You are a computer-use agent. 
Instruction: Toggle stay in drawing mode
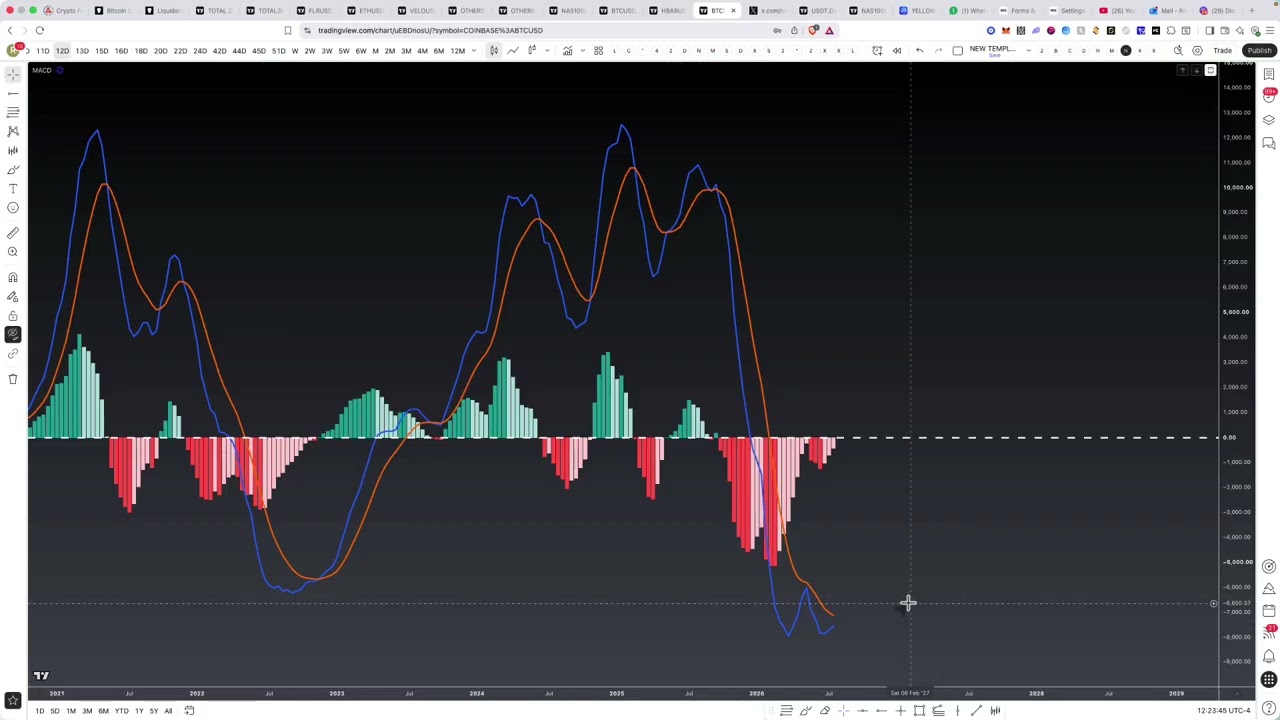point(13,296)
